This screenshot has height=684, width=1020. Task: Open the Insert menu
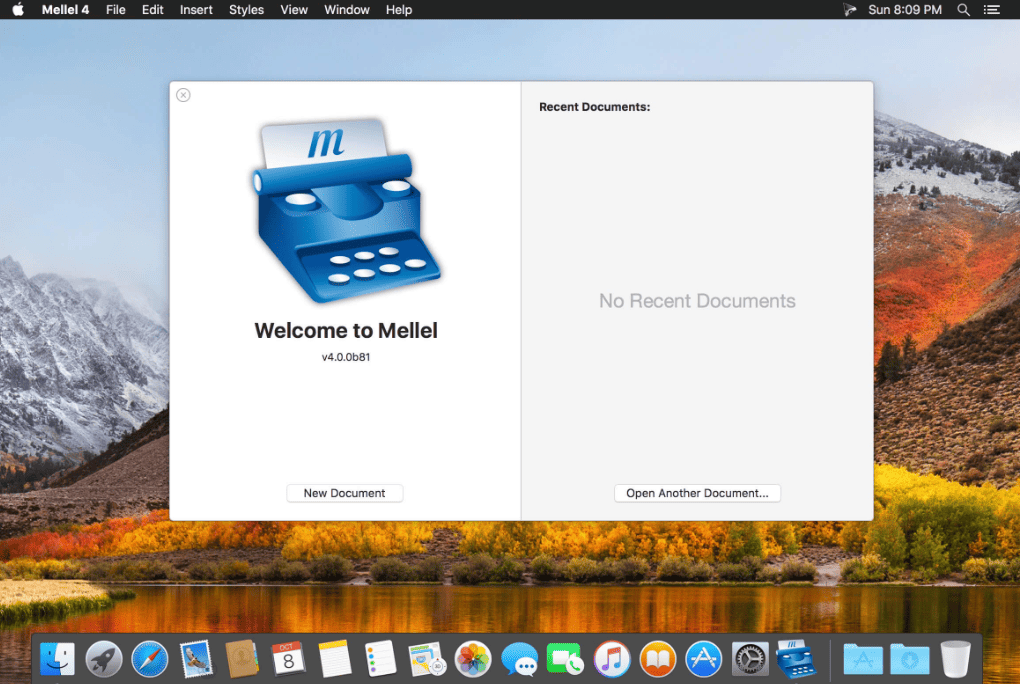tap(196, 10)
